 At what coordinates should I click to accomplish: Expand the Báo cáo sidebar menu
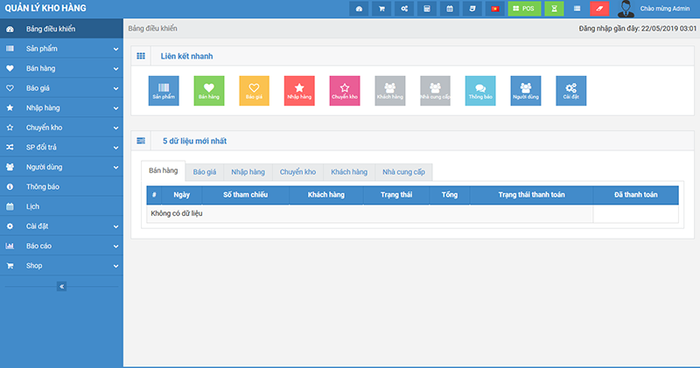(62, 246)
